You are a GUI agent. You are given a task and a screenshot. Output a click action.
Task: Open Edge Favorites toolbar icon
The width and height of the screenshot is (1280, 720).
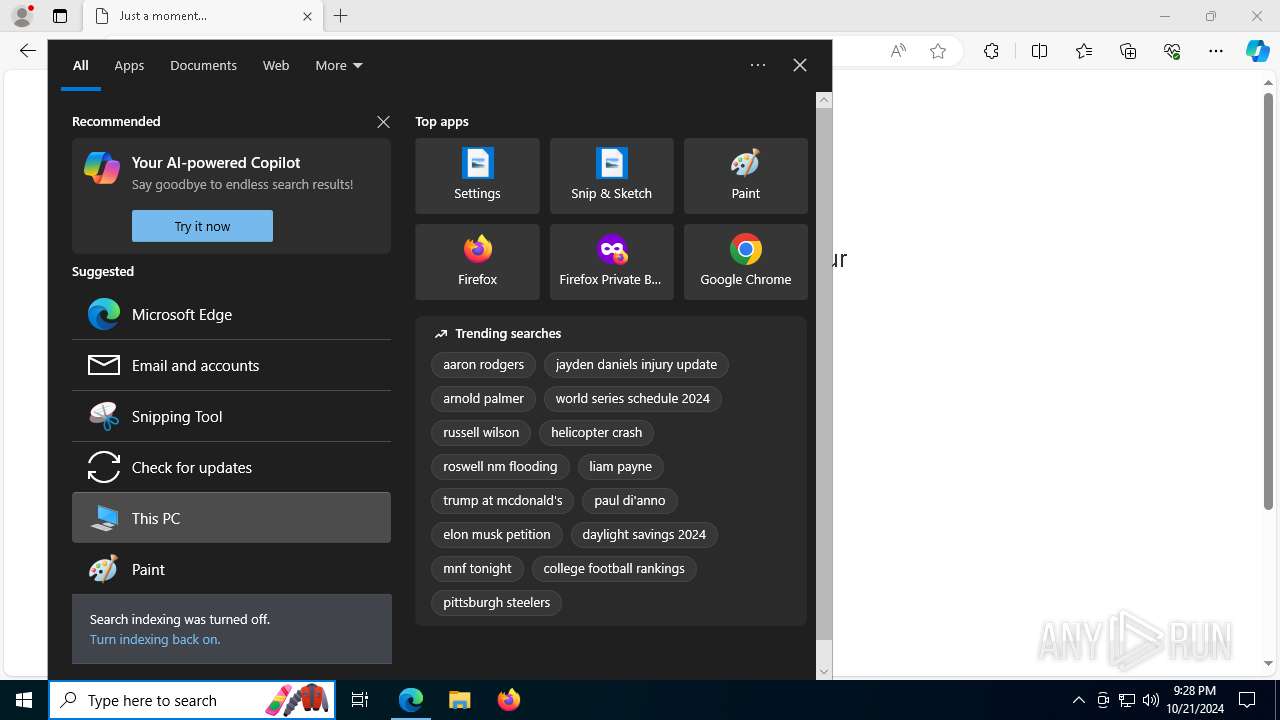pos(1084,51)
